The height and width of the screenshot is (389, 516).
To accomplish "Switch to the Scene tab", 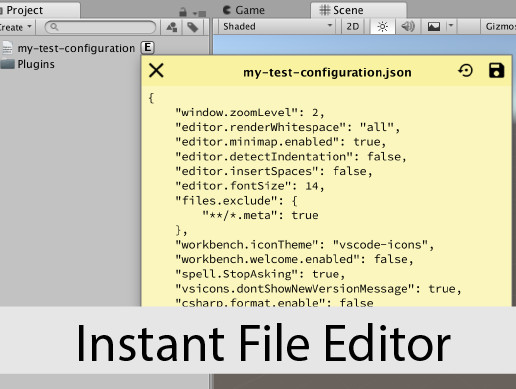I will tap(358, 10).
